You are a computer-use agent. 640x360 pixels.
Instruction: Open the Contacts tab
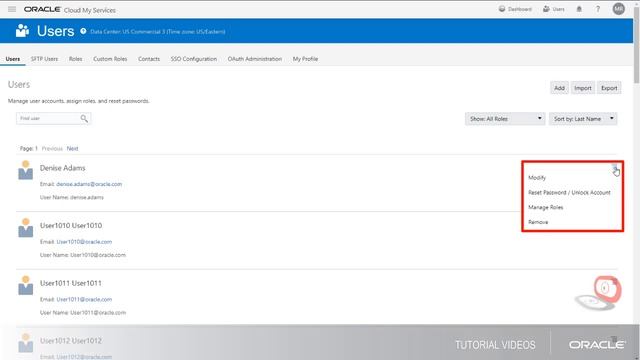149,59
